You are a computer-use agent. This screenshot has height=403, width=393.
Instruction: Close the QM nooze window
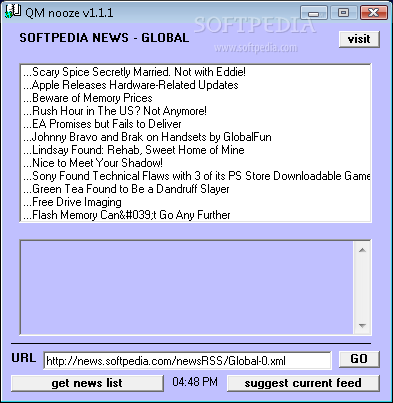374,13
